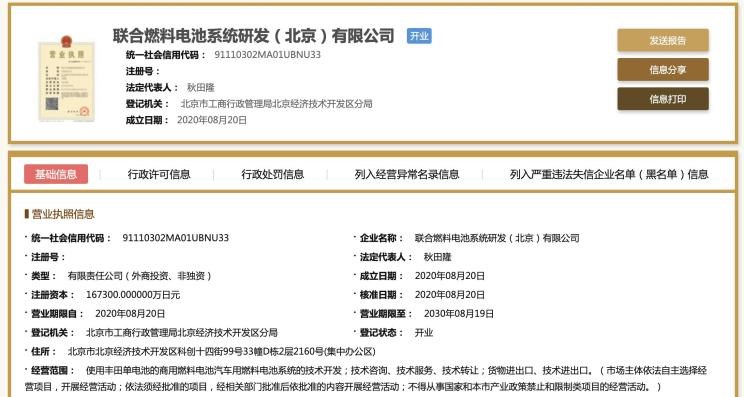The image size is (744, 397).
Task: Click the 成立日期 value in license info section
Action: [x=450, y=276]
